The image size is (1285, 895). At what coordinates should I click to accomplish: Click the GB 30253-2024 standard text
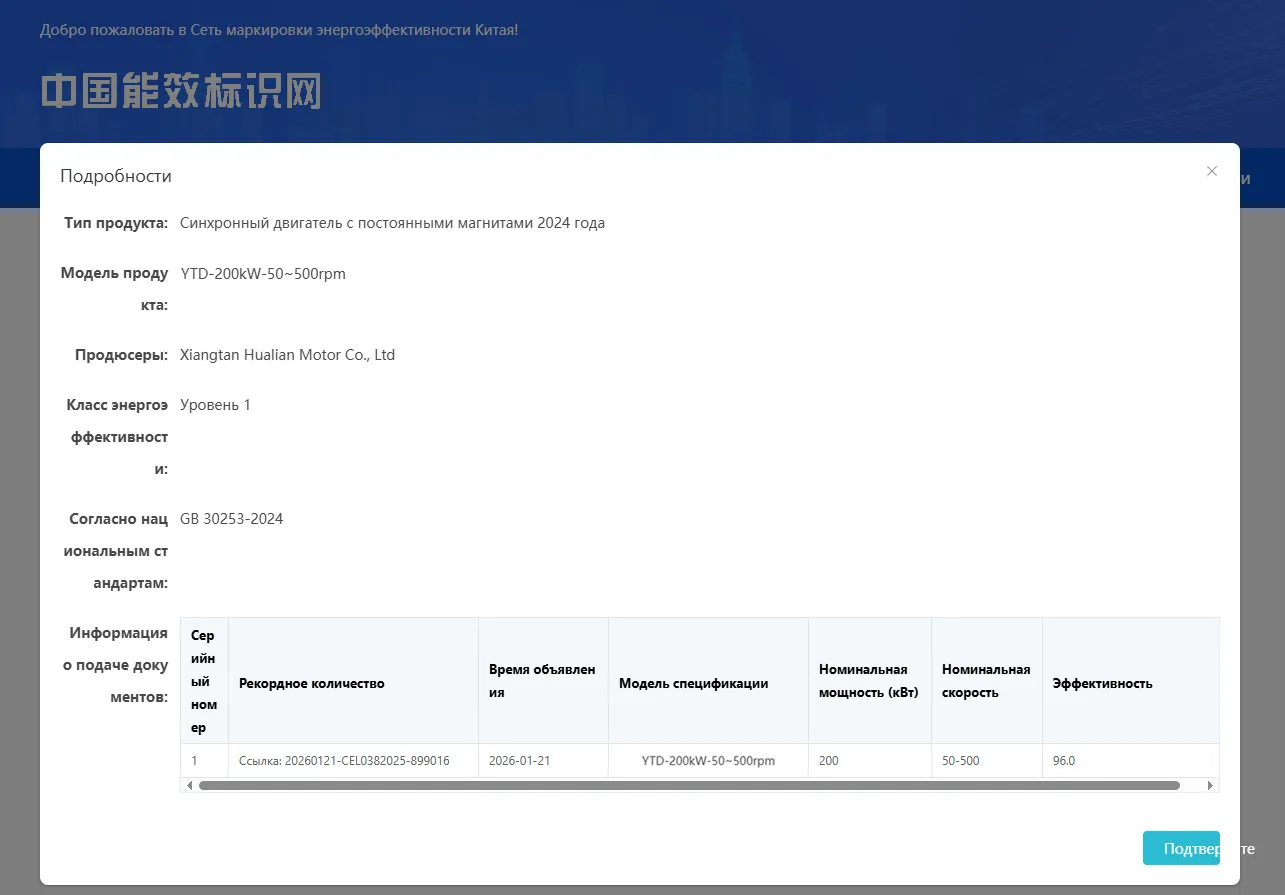pos(231,518)
